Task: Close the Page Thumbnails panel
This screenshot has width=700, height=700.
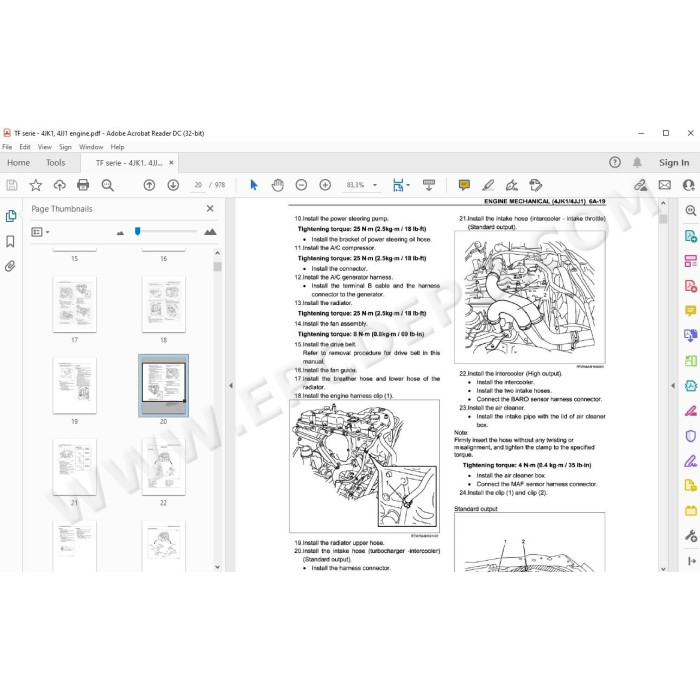Action: coord(210,208)
